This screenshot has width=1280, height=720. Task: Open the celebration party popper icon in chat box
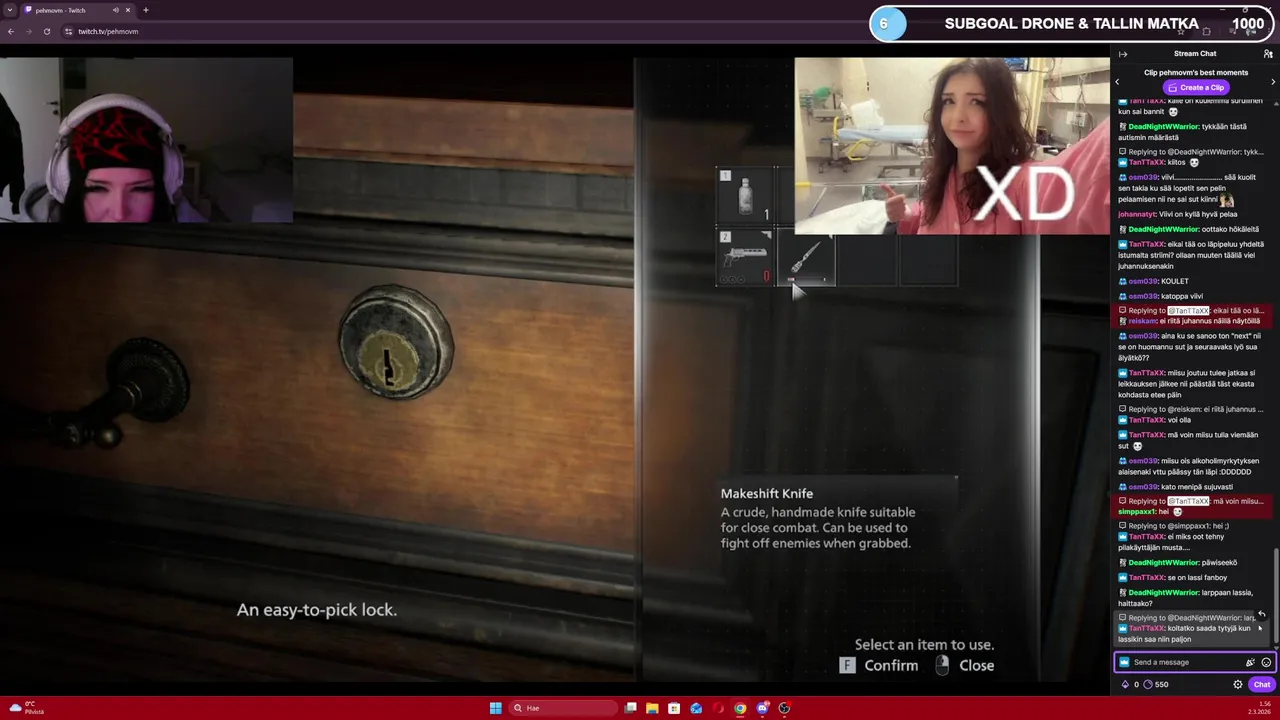(1250, 662)
